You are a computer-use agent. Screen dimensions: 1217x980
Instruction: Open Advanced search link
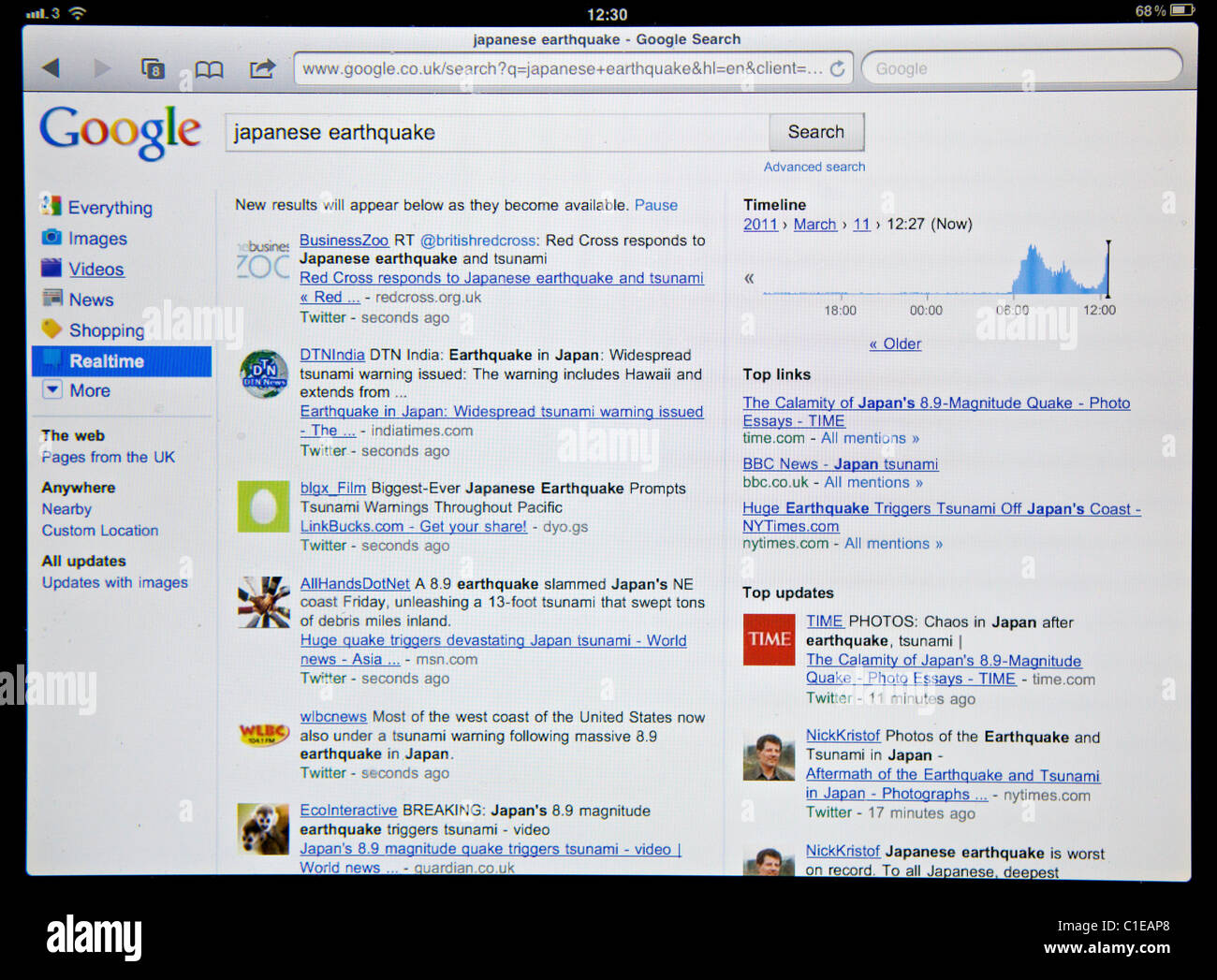pos(814,167)
